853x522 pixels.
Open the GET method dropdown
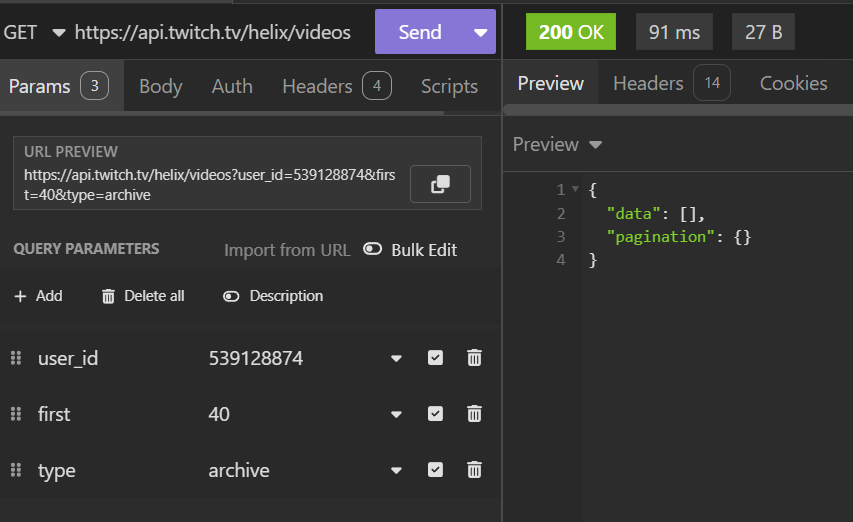coord(34,32)
